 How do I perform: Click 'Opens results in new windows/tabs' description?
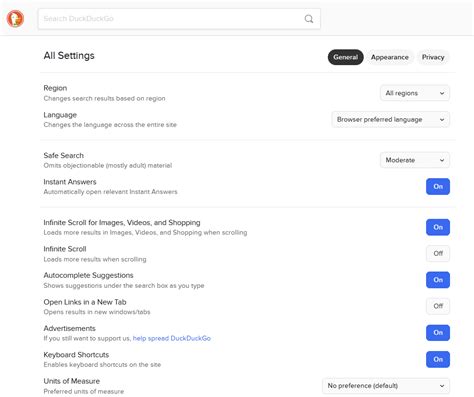97,312
